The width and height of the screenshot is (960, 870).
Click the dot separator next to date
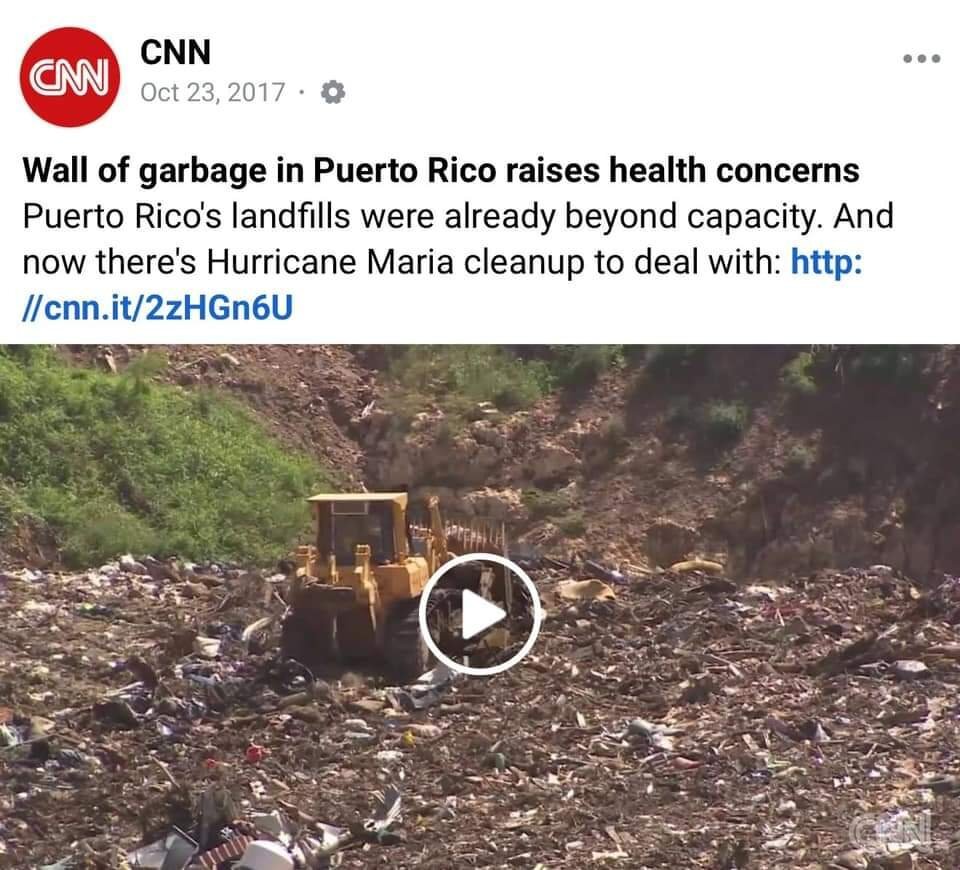(301, 94)
